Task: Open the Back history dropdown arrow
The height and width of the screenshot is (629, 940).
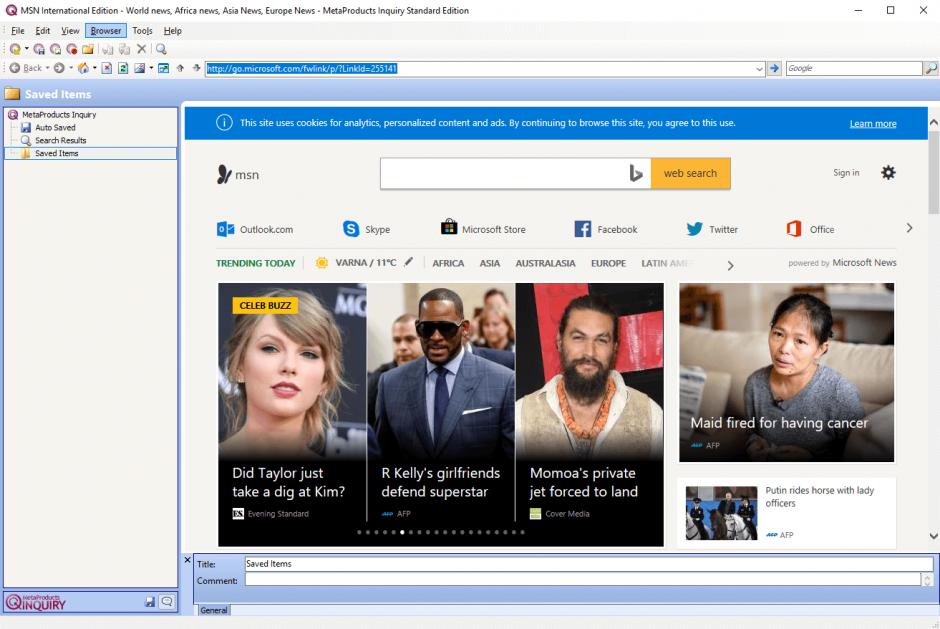Action: pyautogui.click(x=47, y=68)
